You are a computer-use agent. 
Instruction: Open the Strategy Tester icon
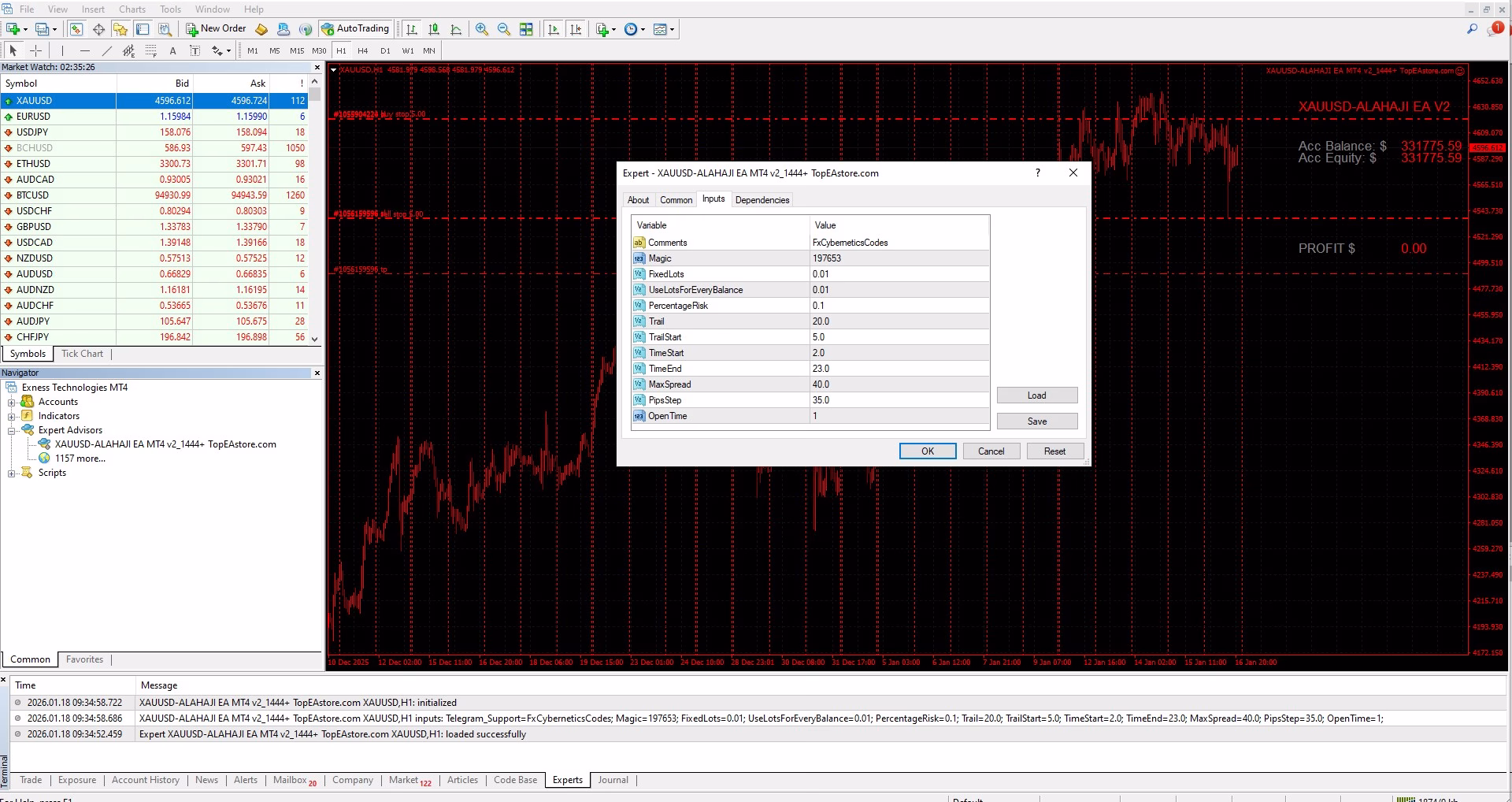[165, 29]
